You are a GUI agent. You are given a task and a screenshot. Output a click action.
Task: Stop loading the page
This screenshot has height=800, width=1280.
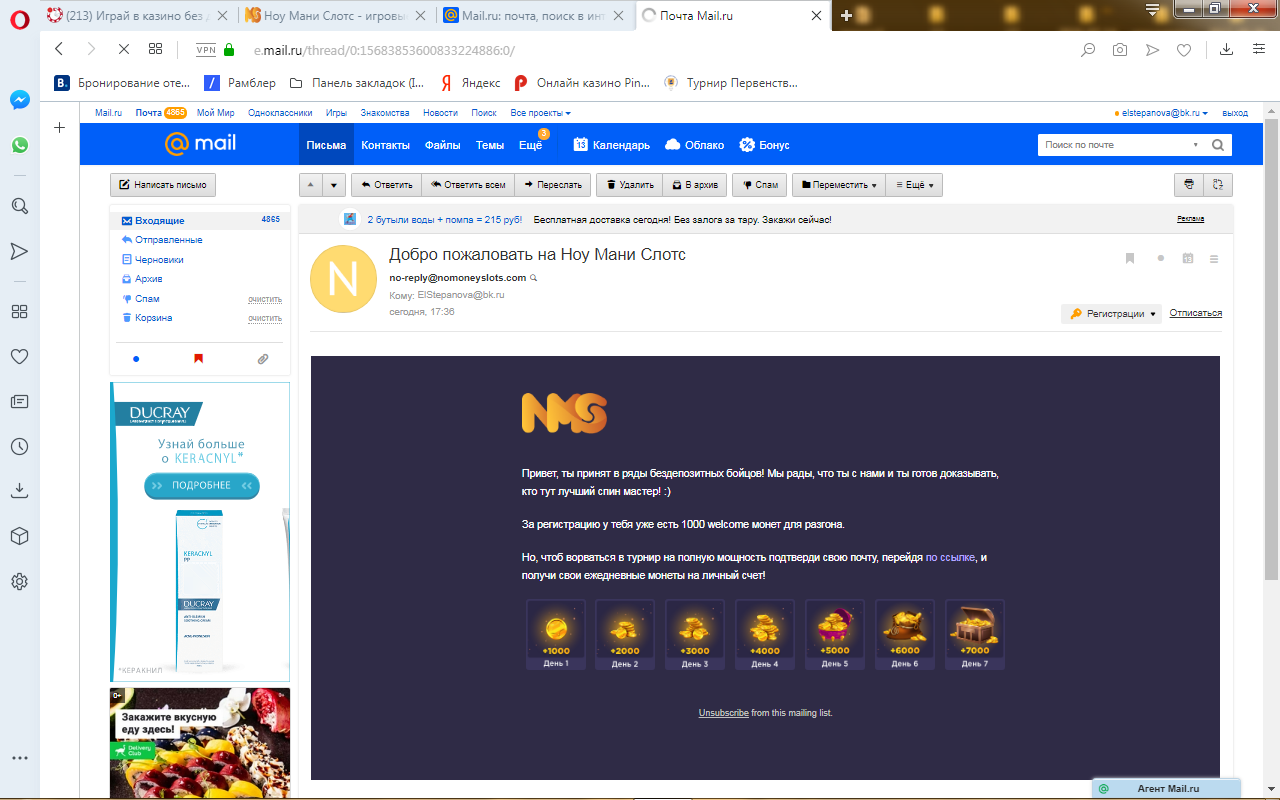tap(123, 49)
